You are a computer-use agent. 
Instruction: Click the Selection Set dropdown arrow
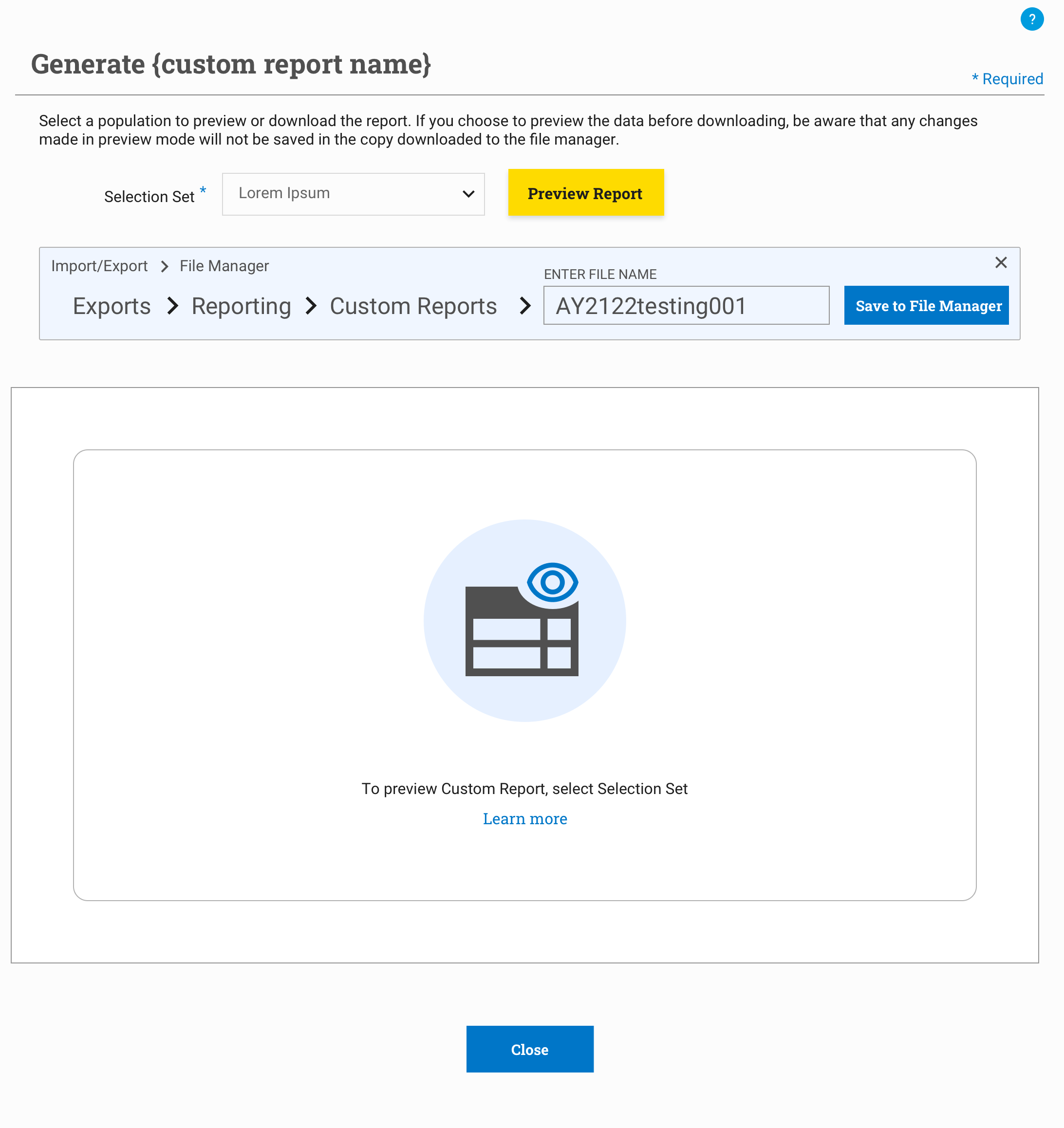pyautogui.click(x=468, y=194)
